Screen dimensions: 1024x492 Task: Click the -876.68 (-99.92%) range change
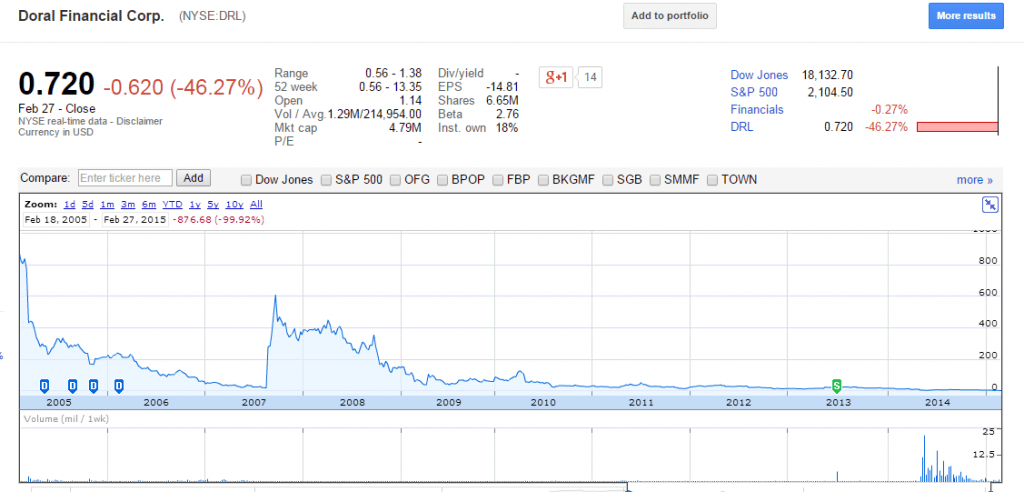coord(219,220)
